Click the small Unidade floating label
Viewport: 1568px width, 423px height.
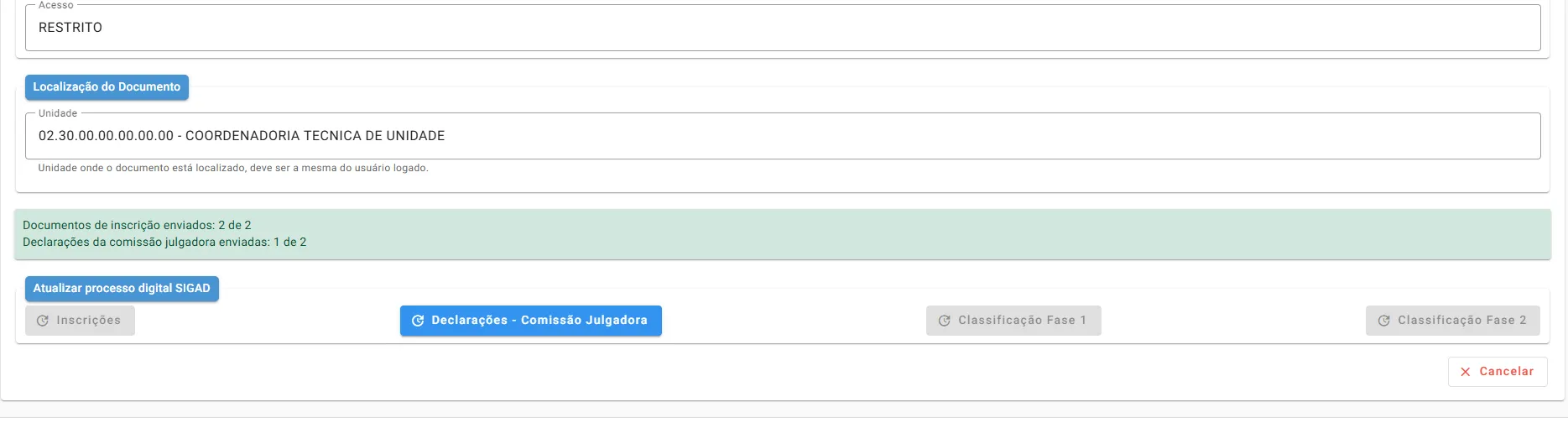pyautogui.click(x=58, y=114)
